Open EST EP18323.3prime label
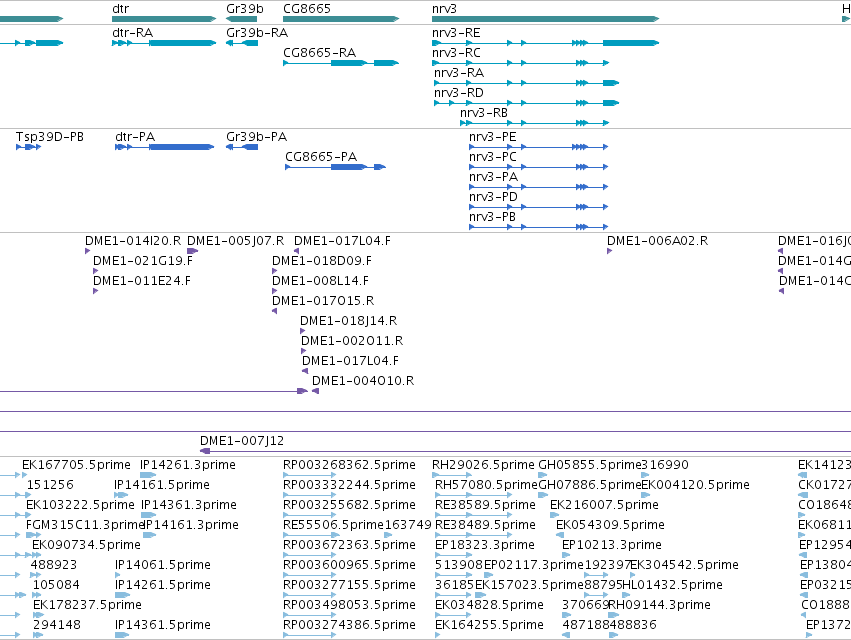851x640 pixels. (485, 546)
